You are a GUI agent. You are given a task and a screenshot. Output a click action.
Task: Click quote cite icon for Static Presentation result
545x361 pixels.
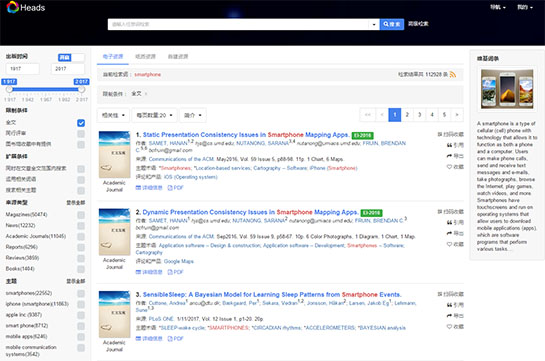point(449,145)
